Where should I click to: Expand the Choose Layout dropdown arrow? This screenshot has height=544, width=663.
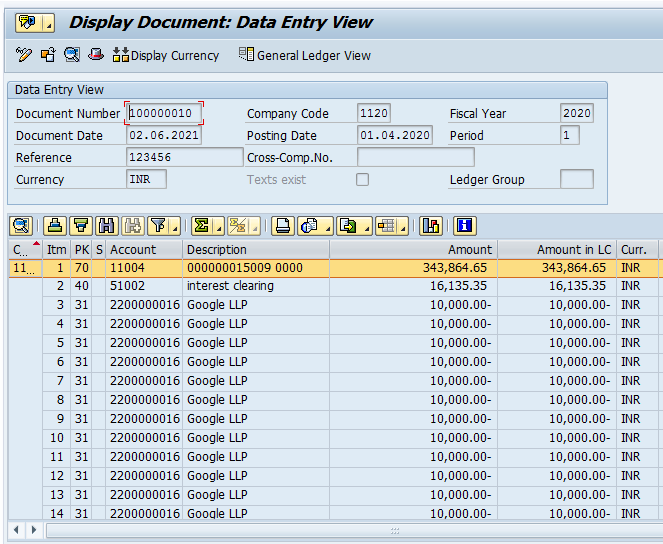click(x=403, y=226)
